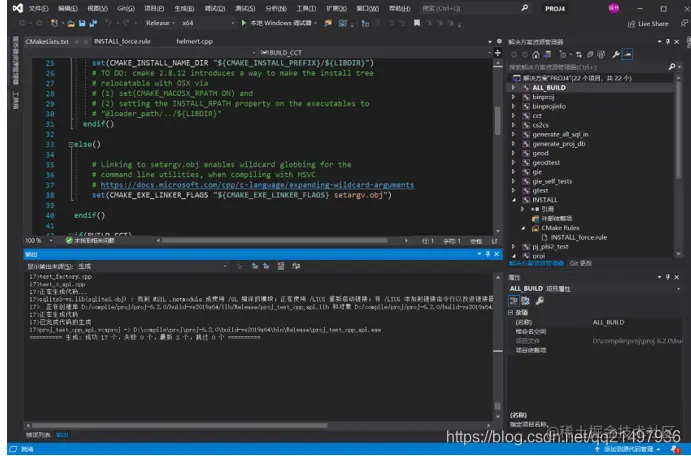Expand the ALL_BUILD project node
Image resolution: width=691 pixels, height=456 pixels.
[x=513, y=88]
